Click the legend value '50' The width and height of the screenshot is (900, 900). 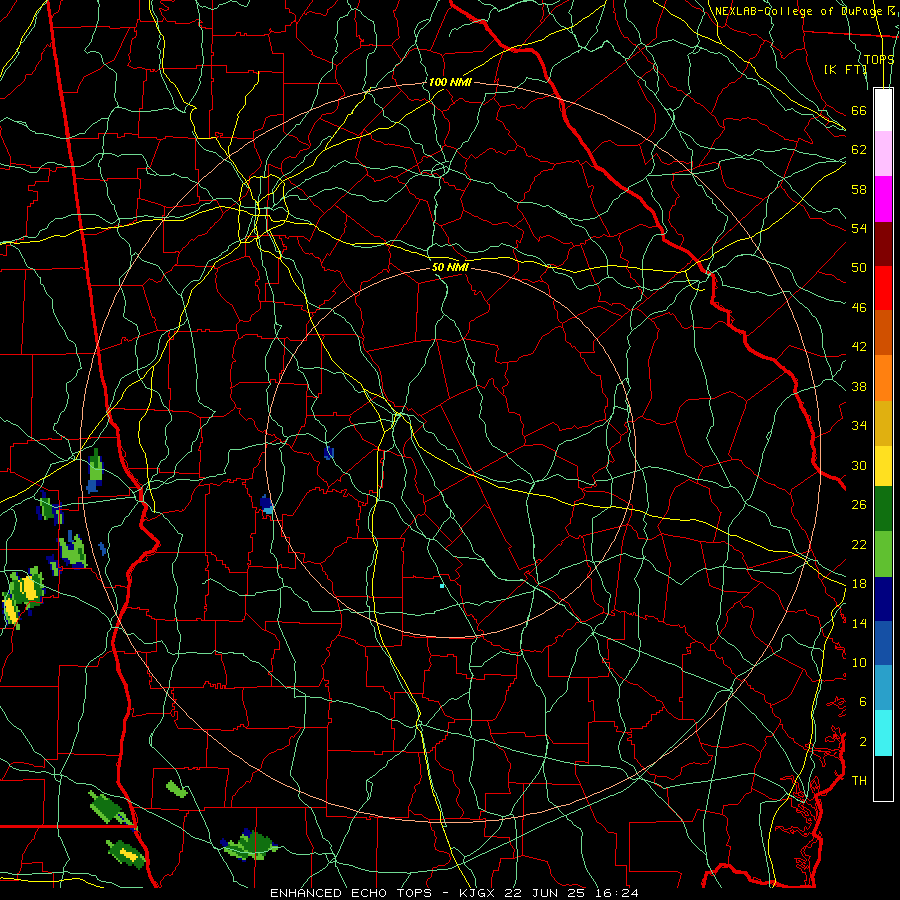[859, 268]
